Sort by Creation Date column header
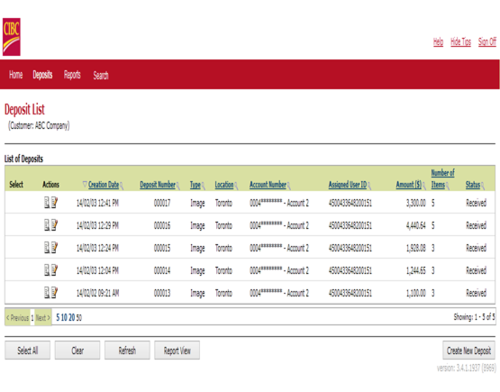500x392 pixels. tap(104, 184)
